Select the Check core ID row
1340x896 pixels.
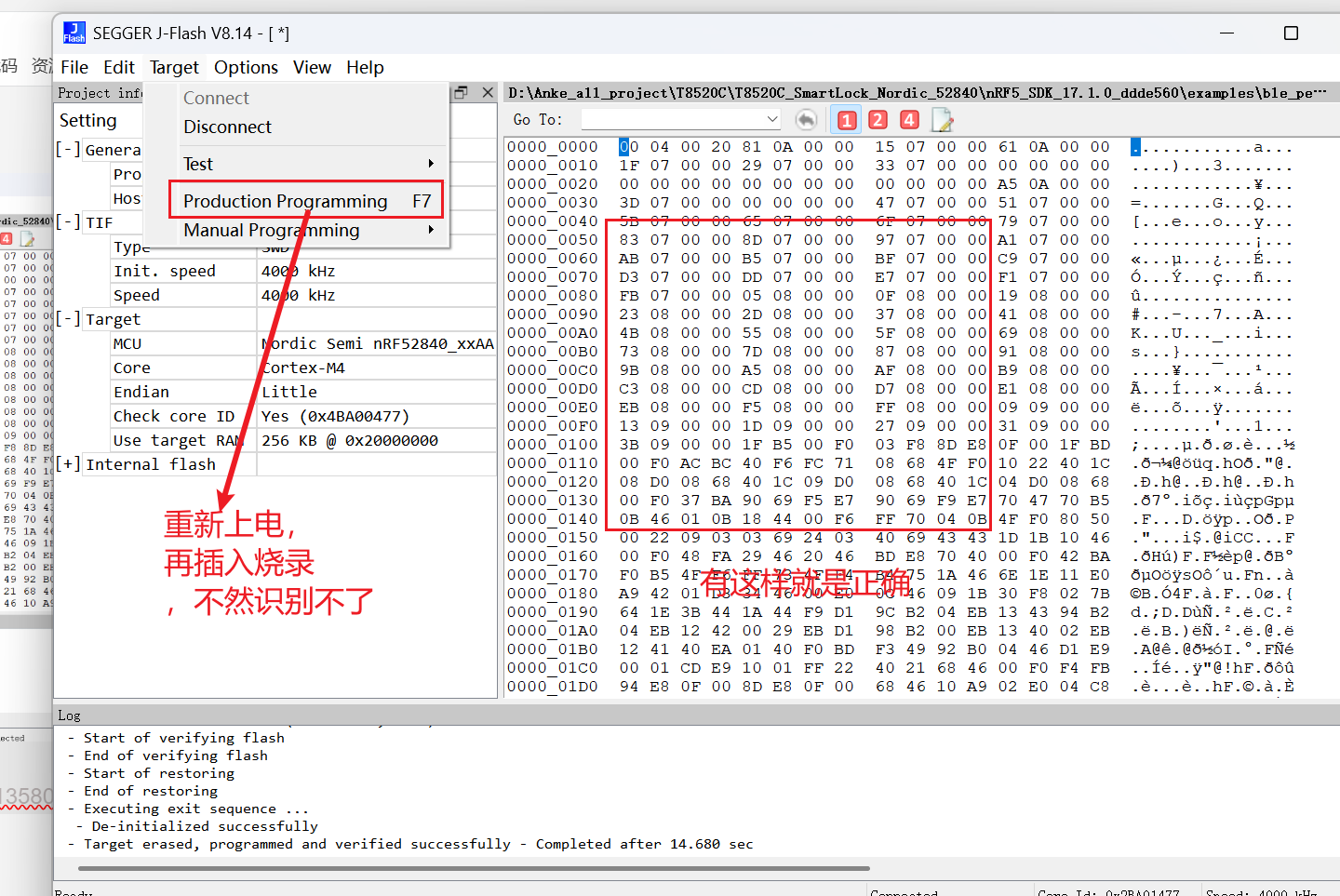click(x=303, y=416)
